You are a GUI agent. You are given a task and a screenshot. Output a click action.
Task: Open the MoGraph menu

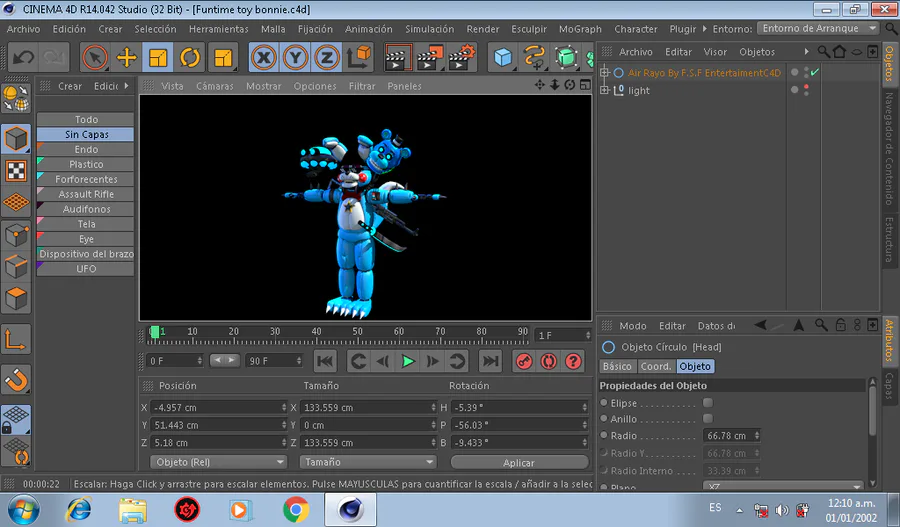point(581,29)
